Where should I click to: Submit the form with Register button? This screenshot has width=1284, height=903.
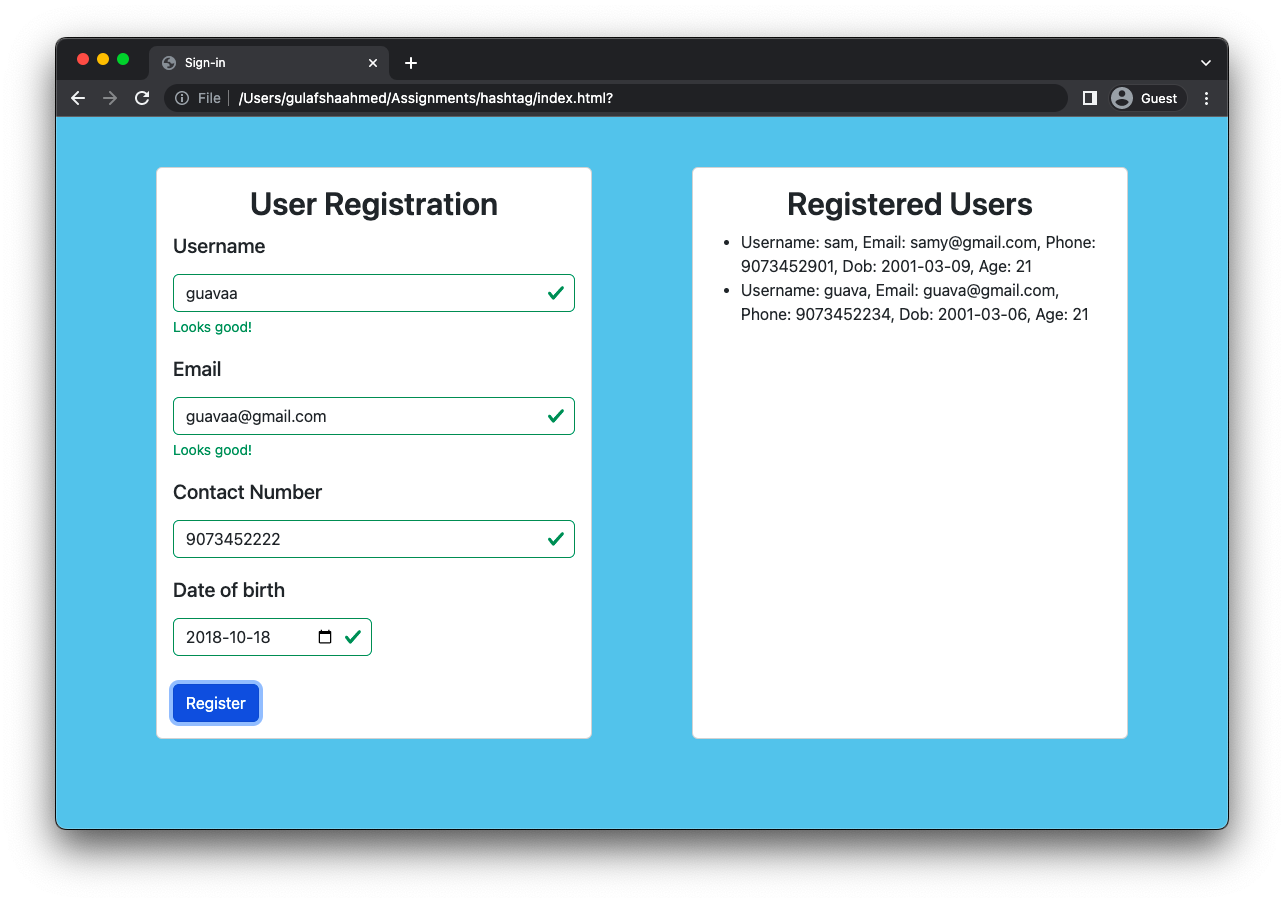pyautogui.click(x=216, y=703)
